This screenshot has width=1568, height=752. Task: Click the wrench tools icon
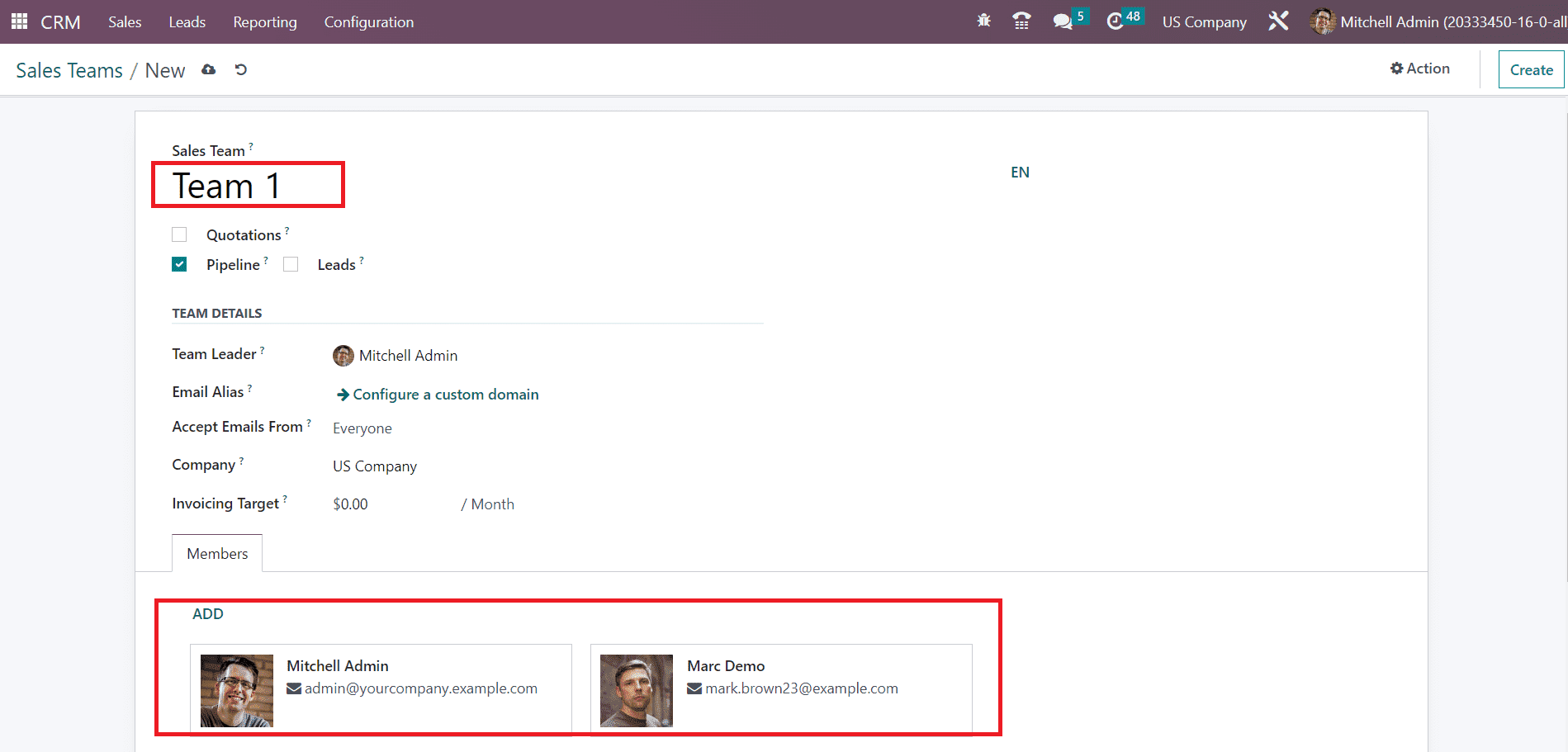pos(1278,21)
